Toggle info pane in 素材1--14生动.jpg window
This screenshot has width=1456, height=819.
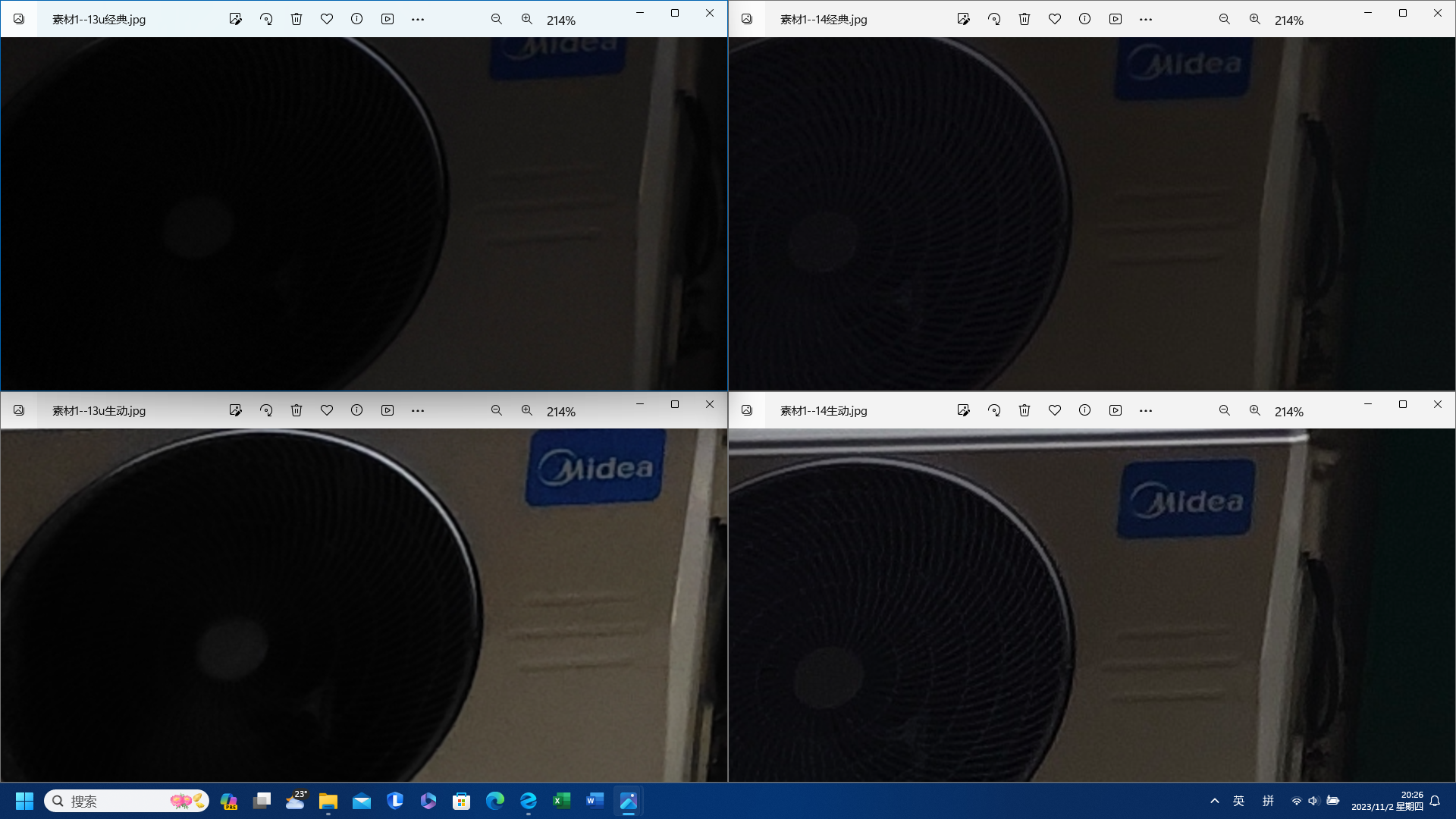coord(1084,410)
